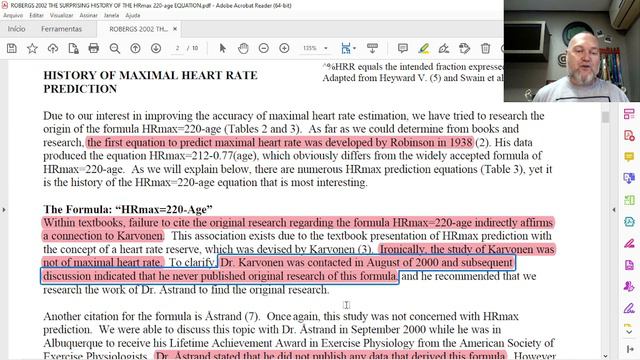Click the purple Protect file tool icon
Viewport: 640px width, 360px height.
[629, 265]
